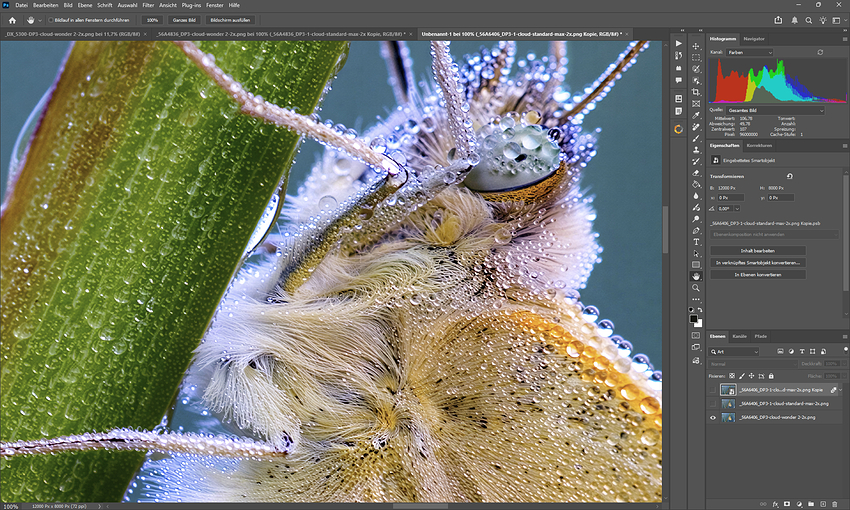Click the 100% zoom button
The width and height of the screenshot is (850, 510).
point(152,20)
